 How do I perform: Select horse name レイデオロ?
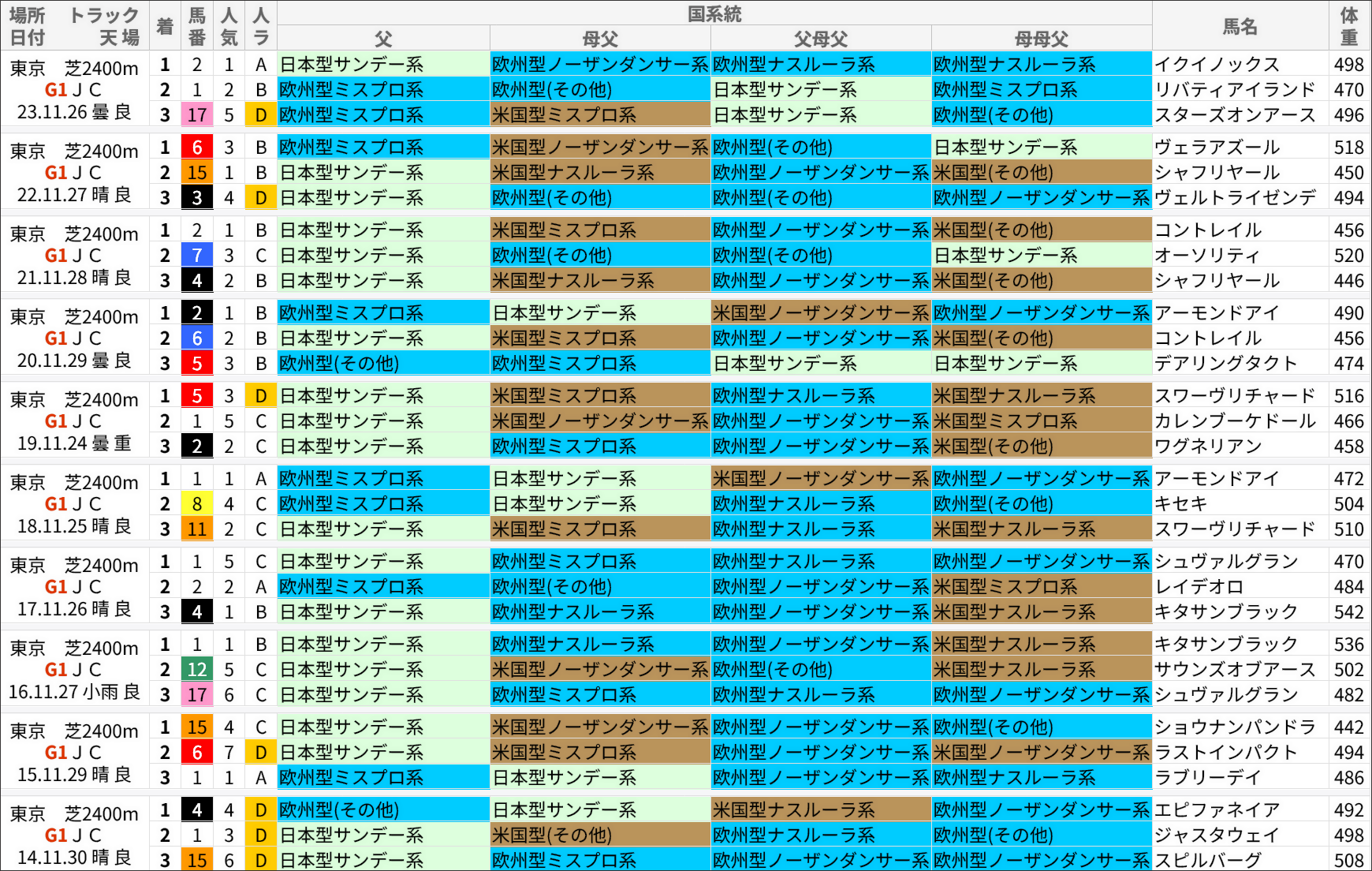pos(1199,587)
